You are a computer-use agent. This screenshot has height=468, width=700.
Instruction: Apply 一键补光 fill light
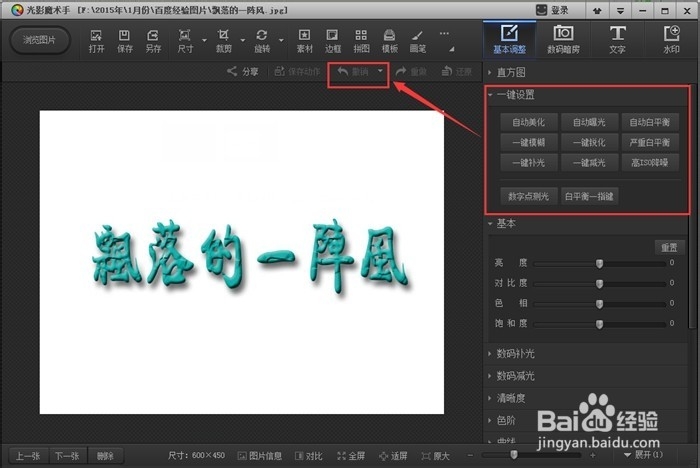529,163
